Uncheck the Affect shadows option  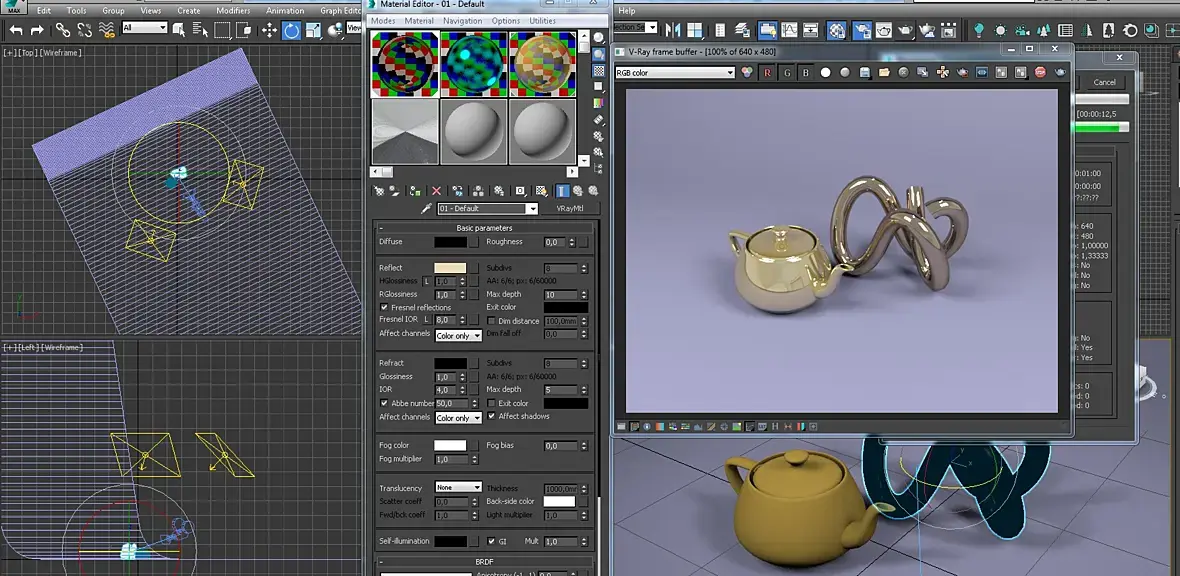tap(491, 416)
